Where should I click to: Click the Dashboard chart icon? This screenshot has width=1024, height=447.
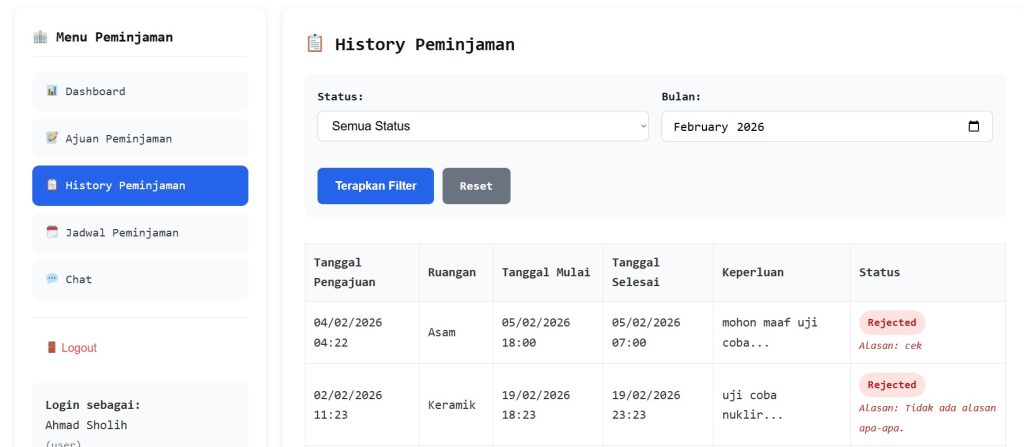52,91
